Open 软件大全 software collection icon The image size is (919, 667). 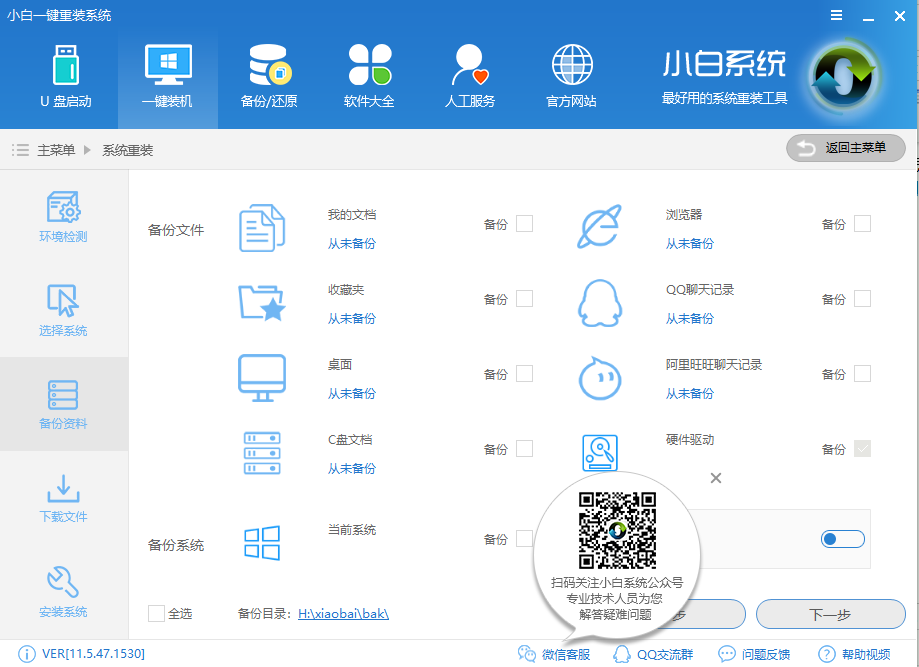369,66
